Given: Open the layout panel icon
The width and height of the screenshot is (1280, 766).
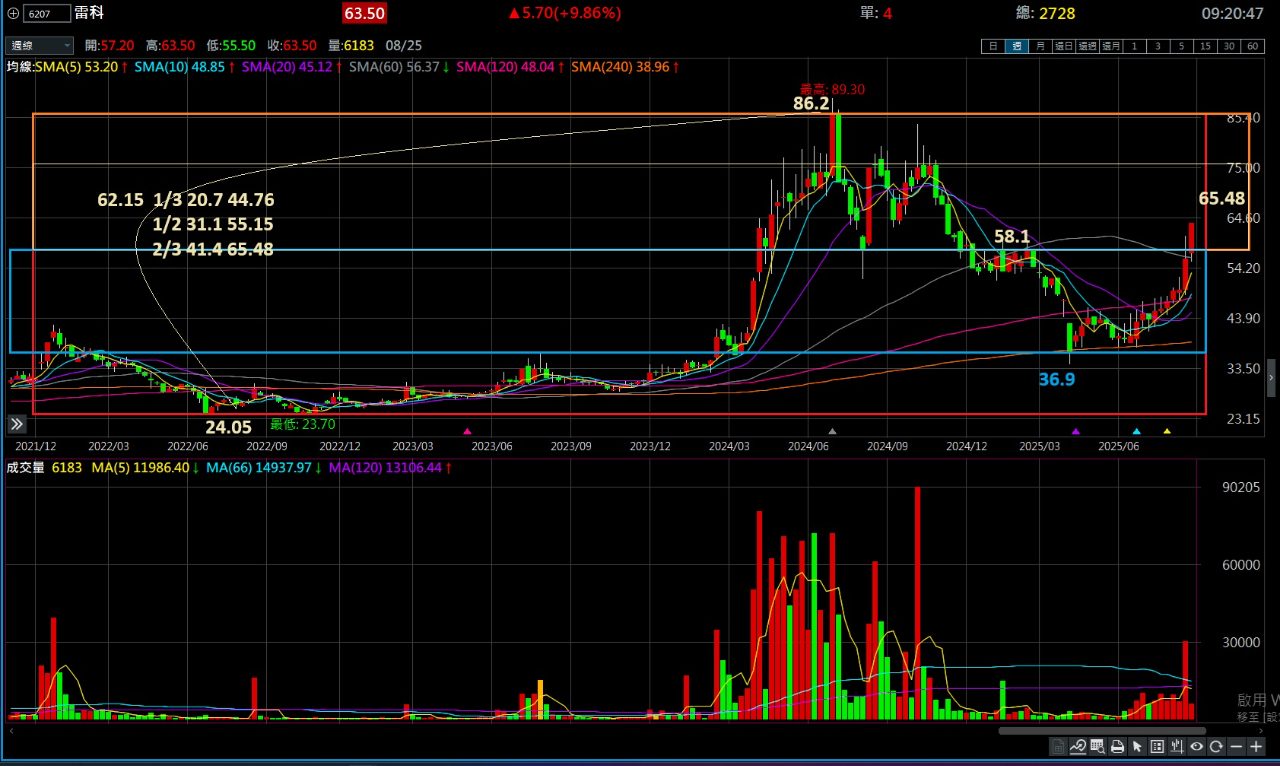Looking at the screenshot, I should [x=1157, y=747].
